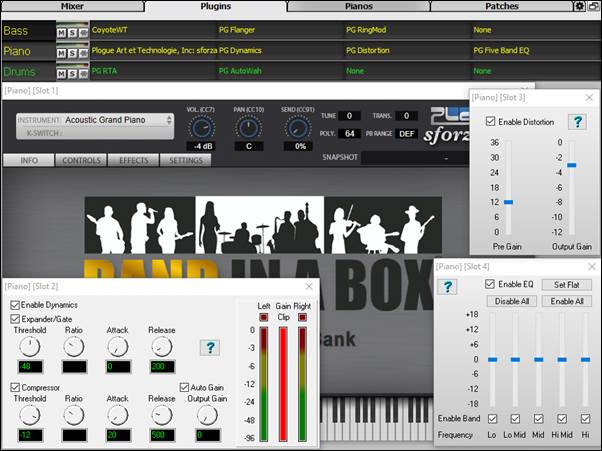Solo the Bass track

point(72,33)
